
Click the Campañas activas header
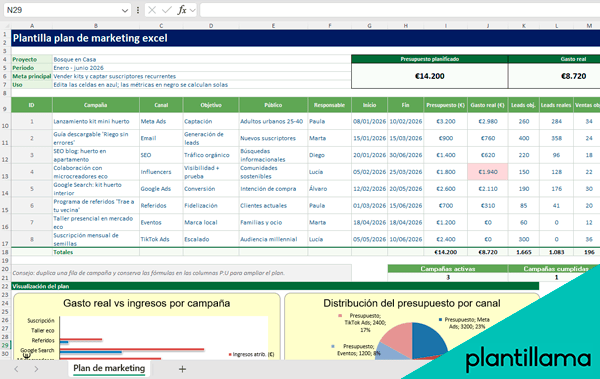[448, 269]
